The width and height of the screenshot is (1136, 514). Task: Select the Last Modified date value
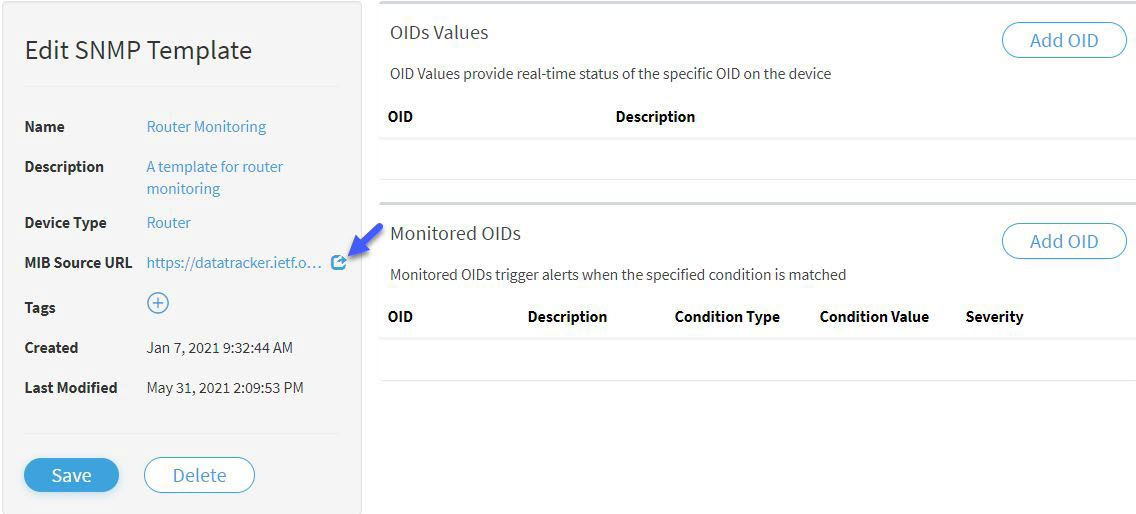coord(225,388)
